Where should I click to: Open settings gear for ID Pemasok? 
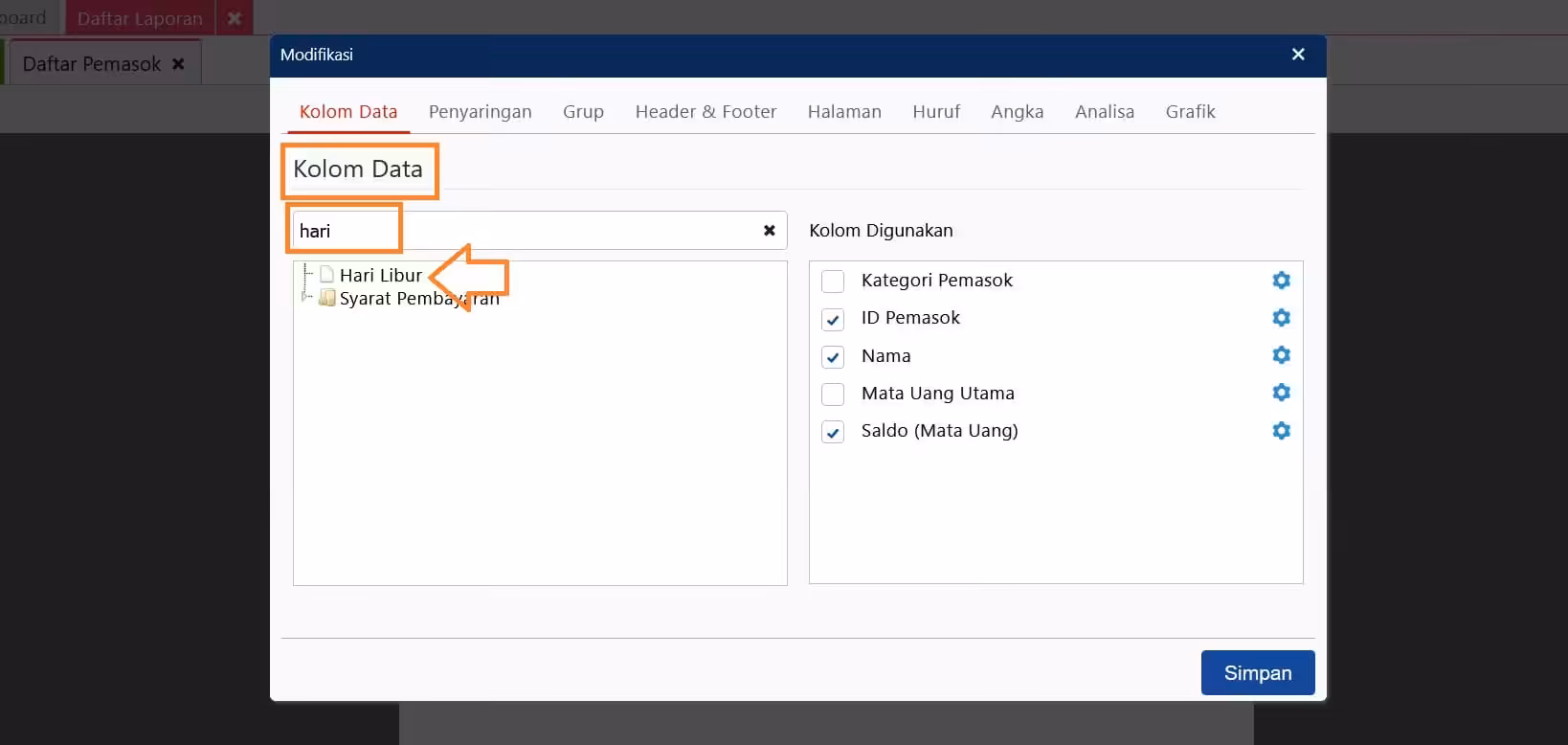click(1281, 318)
